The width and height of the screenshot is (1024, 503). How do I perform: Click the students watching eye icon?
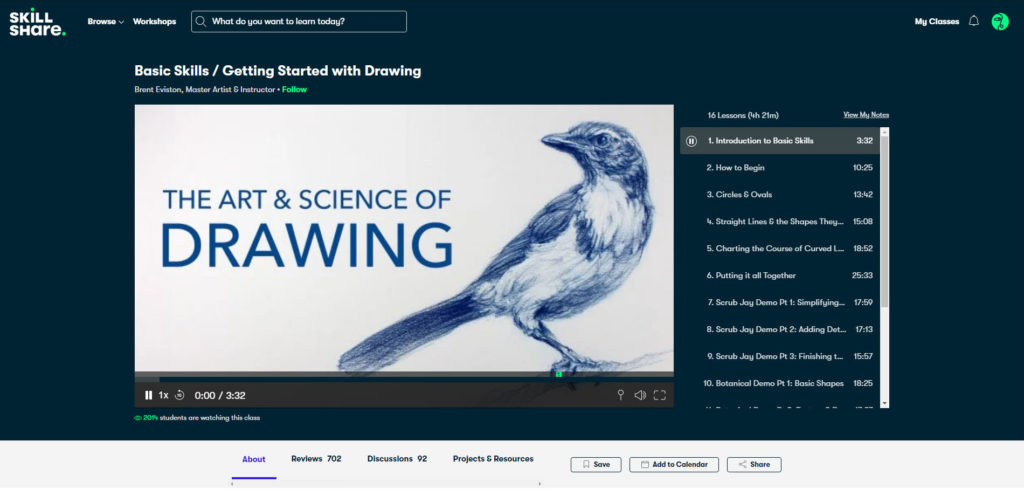point(138,418)
